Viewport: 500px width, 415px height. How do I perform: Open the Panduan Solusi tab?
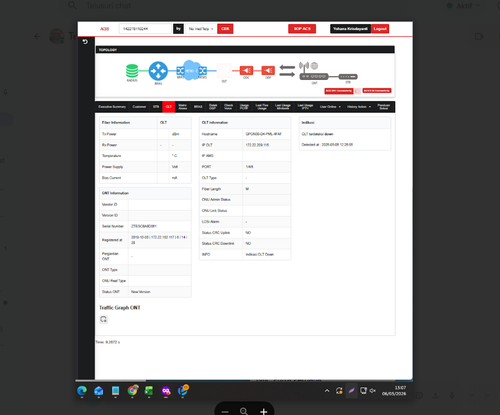384,107
